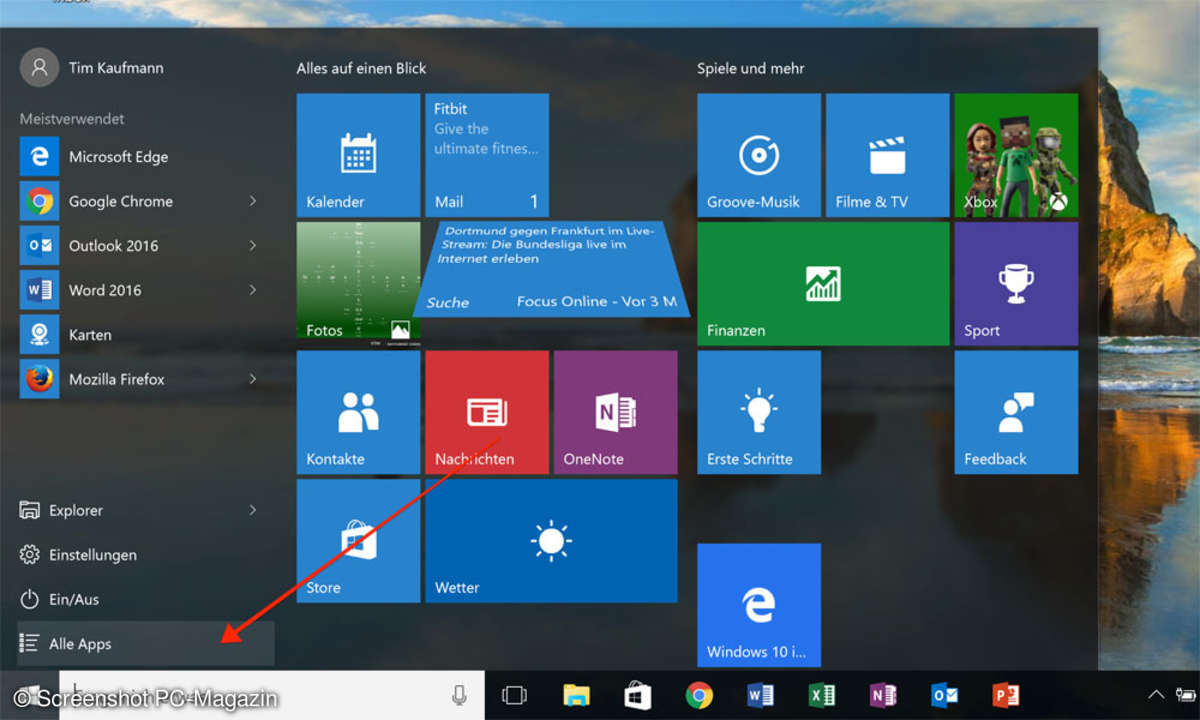Image resolution: width=1200 pixels, height=720 pixels.
Task: Open File Explorer from the taskbar
Action: (576, 695)
